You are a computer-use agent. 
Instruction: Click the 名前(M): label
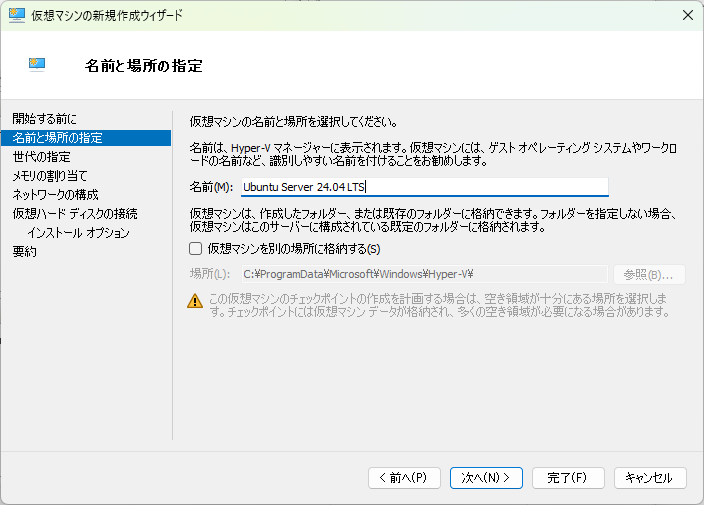pos(211,187)
